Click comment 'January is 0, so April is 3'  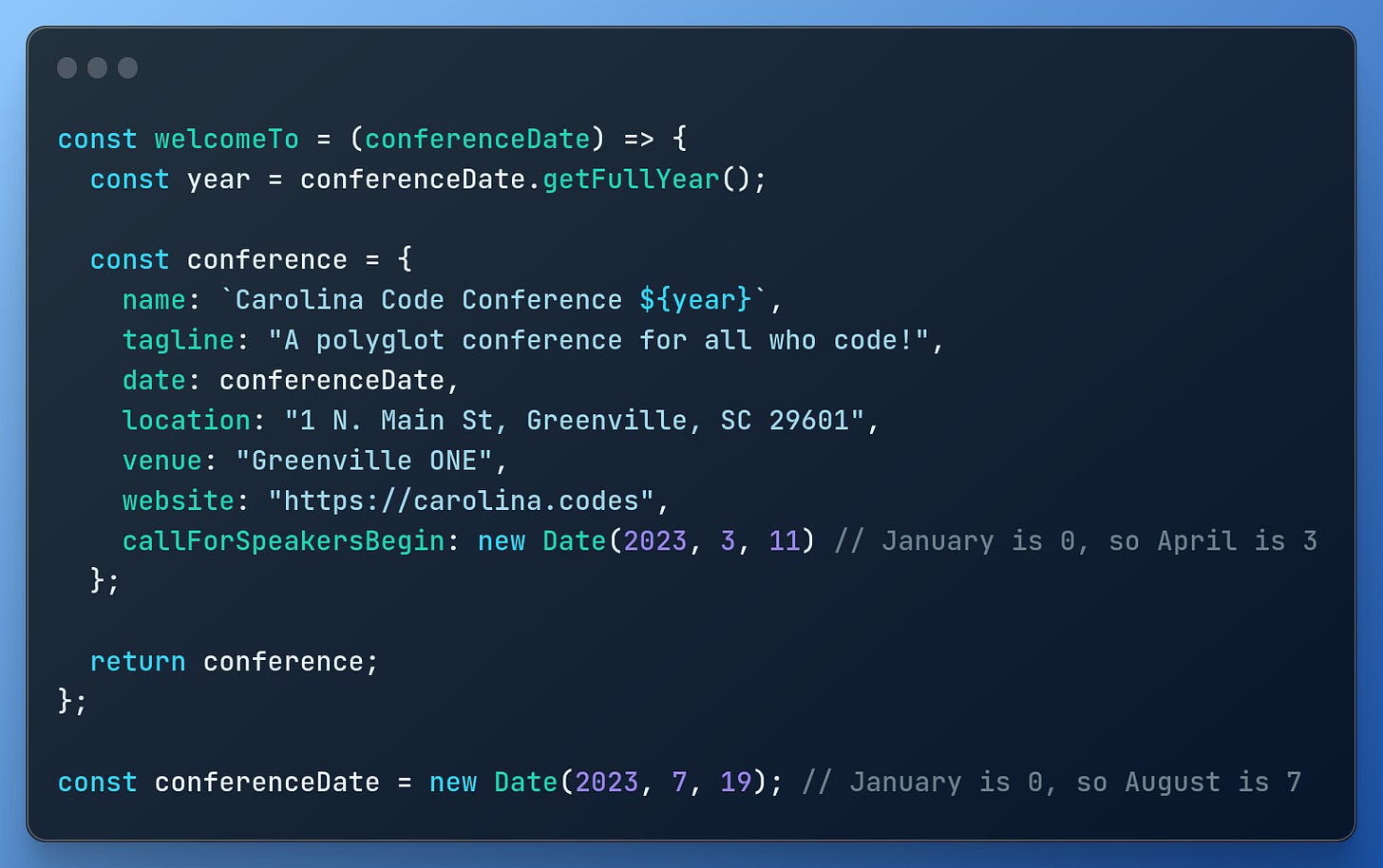point(1099,540)
